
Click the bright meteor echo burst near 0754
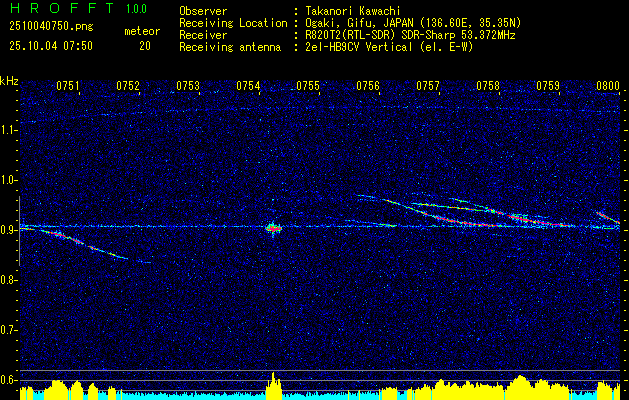click(x=274, y=228)
